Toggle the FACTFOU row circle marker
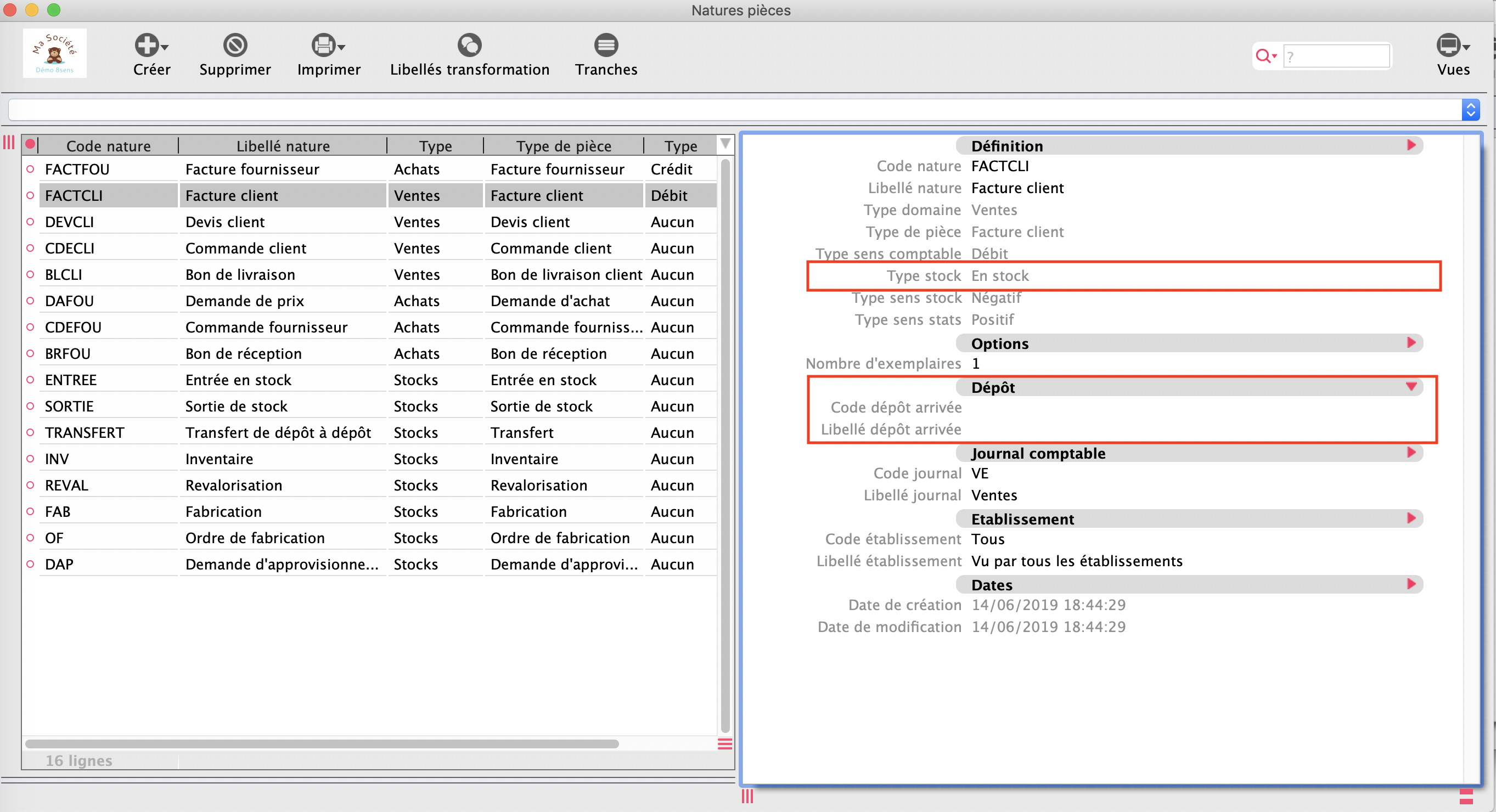 [x=30, y=169]
